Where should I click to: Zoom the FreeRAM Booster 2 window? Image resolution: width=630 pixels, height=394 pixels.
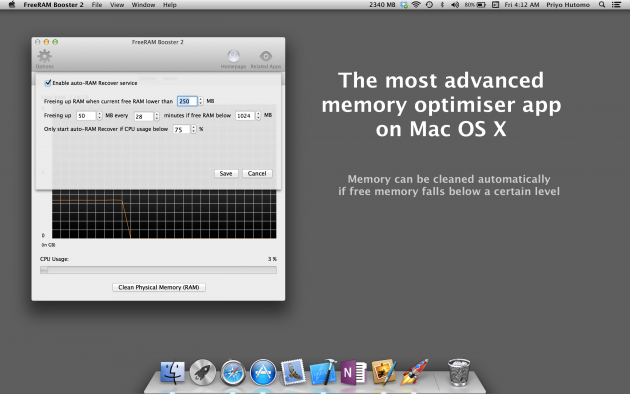(x=55, y=42)
